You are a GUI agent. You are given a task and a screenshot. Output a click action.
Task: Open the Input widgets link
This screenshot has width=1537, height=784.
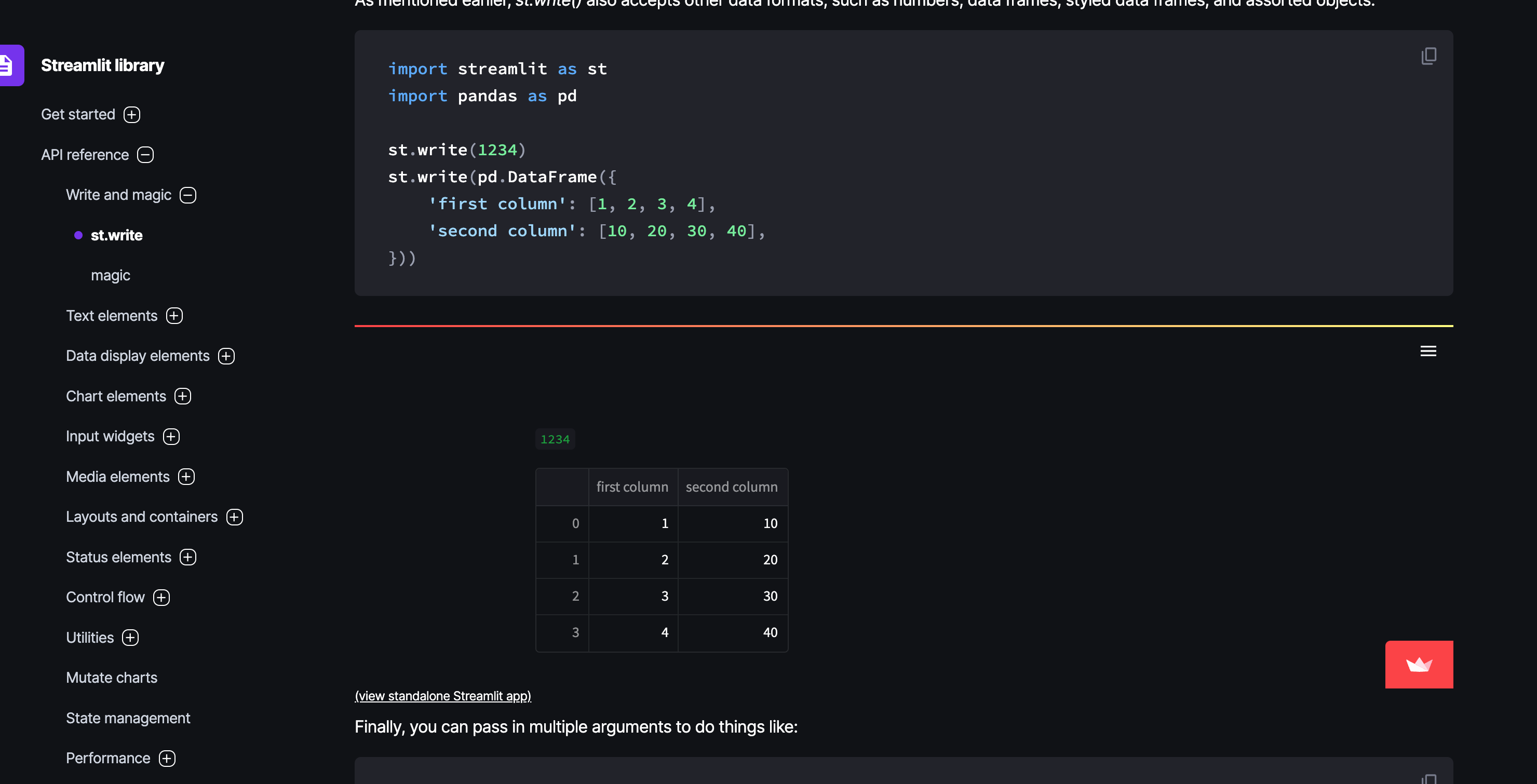pos(110,437)
